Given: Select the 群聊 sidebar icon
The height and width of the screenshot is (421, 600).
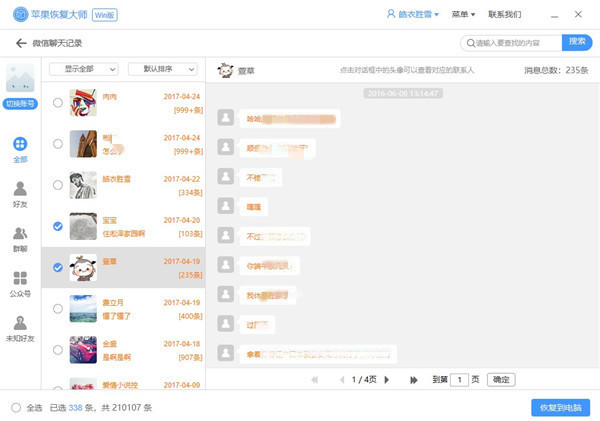Looking at the screenshot, I should [20, 233].
